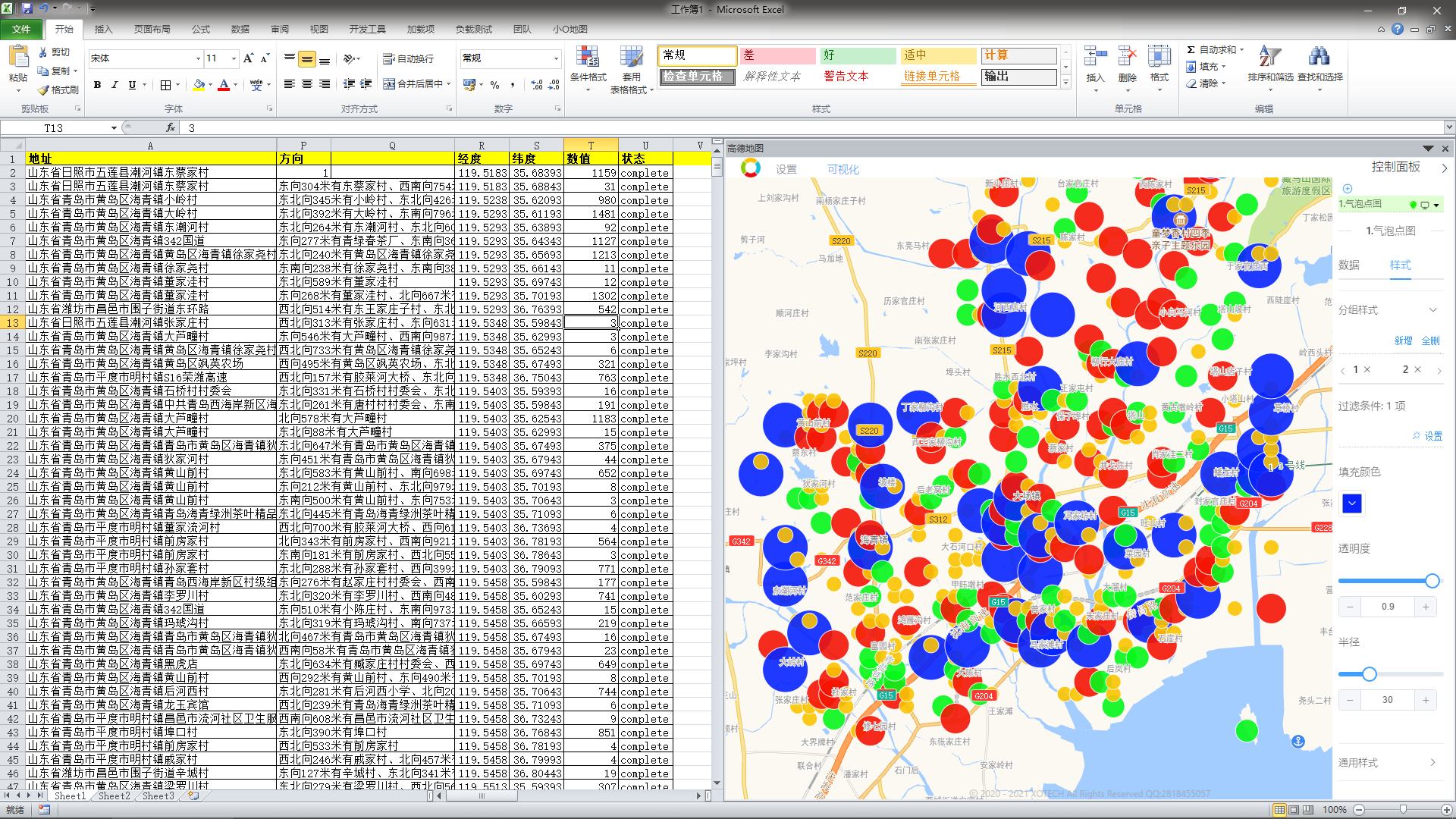This screenshot has height=819, width=1456.
Task: Expand the 分组样式 section chevron
Action: tap(1433, 310)
